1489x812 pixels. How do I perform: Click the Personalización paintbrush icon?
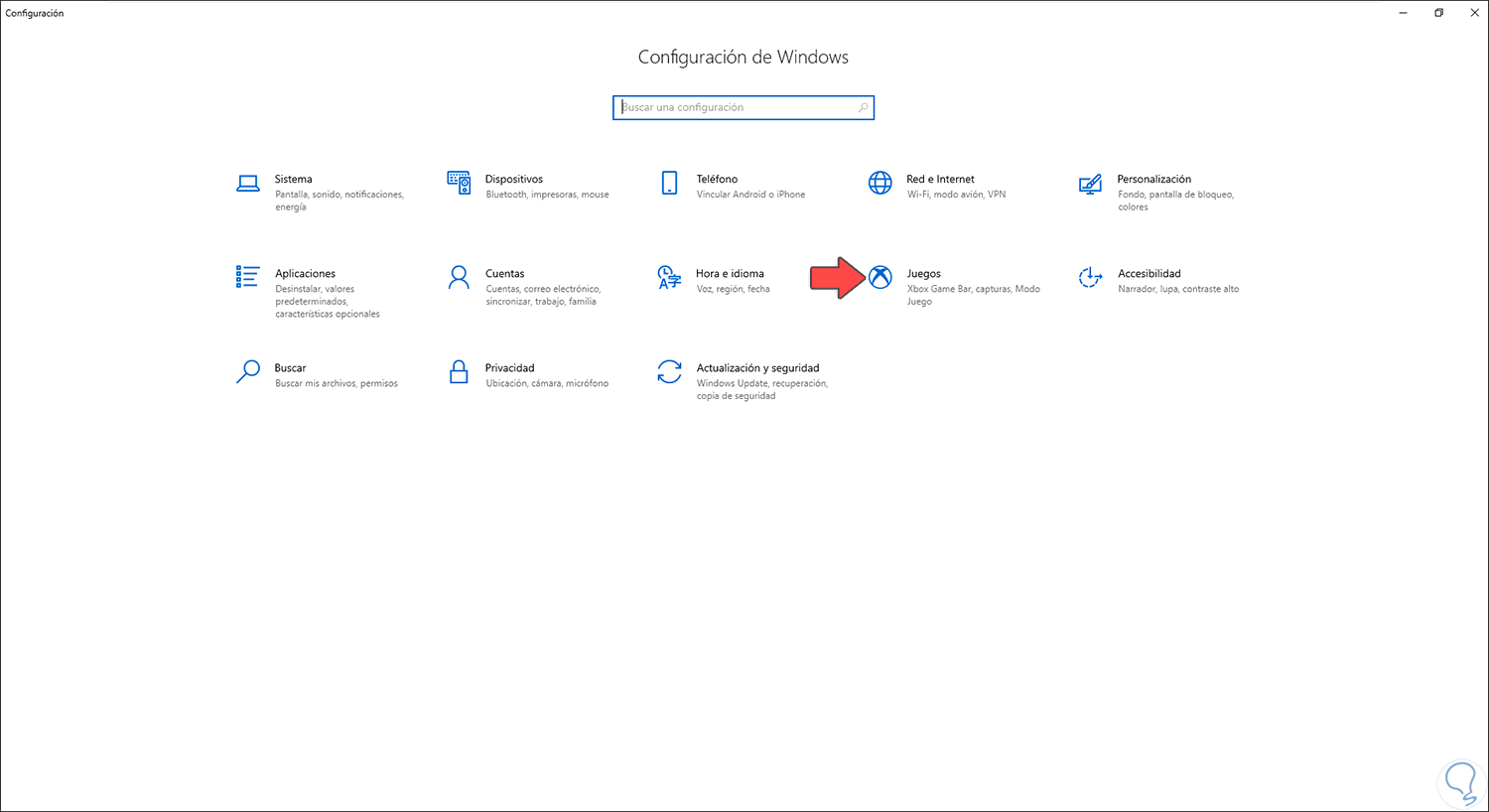click(x=1090, y=184)
